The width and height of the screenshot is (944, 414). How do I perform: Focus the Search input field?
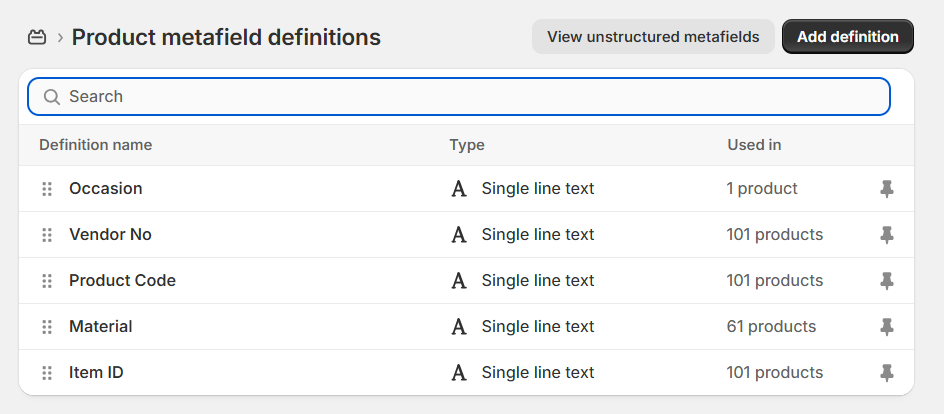pos(470,97)
